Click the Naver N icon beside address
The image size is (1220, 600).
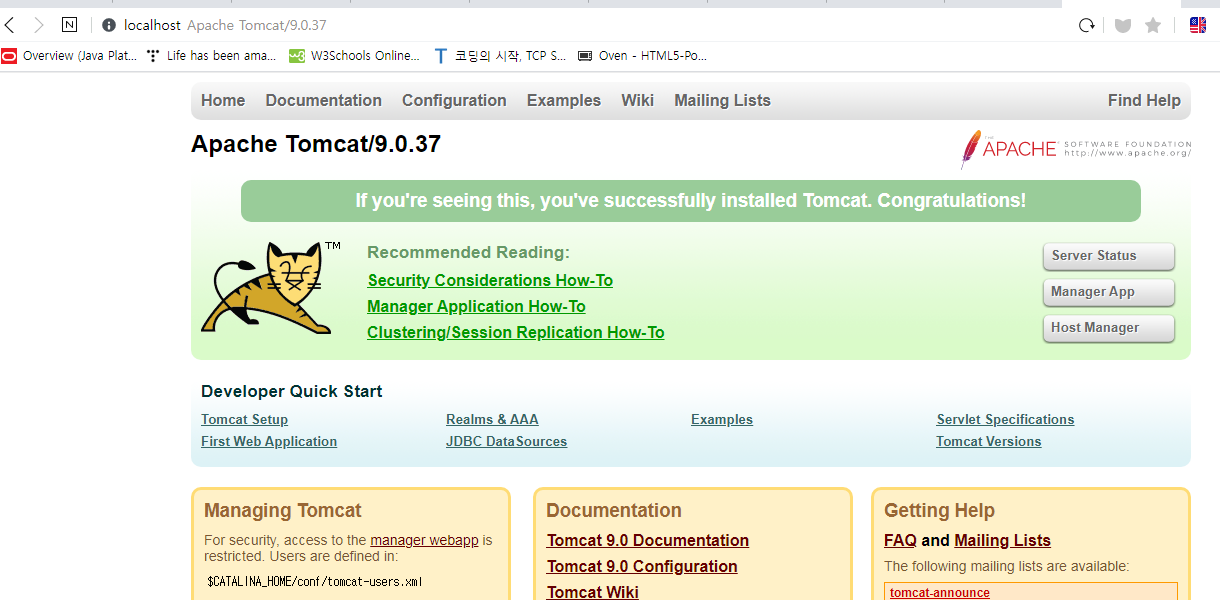point(69,25)
